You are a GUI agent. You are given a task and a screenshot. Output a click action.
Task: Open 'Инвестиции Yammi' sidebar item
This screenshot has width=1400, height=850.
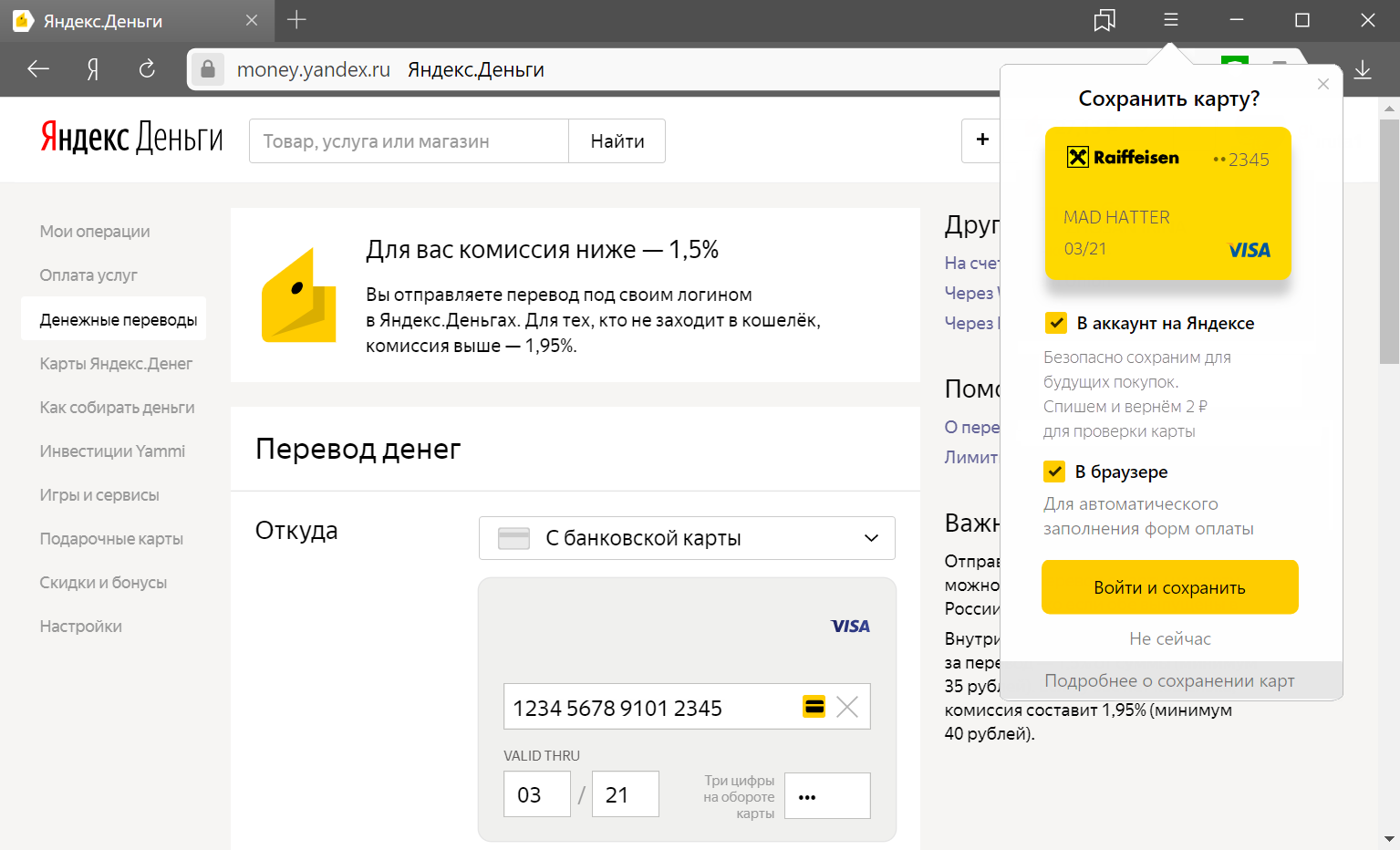click(x=112, y=451)
